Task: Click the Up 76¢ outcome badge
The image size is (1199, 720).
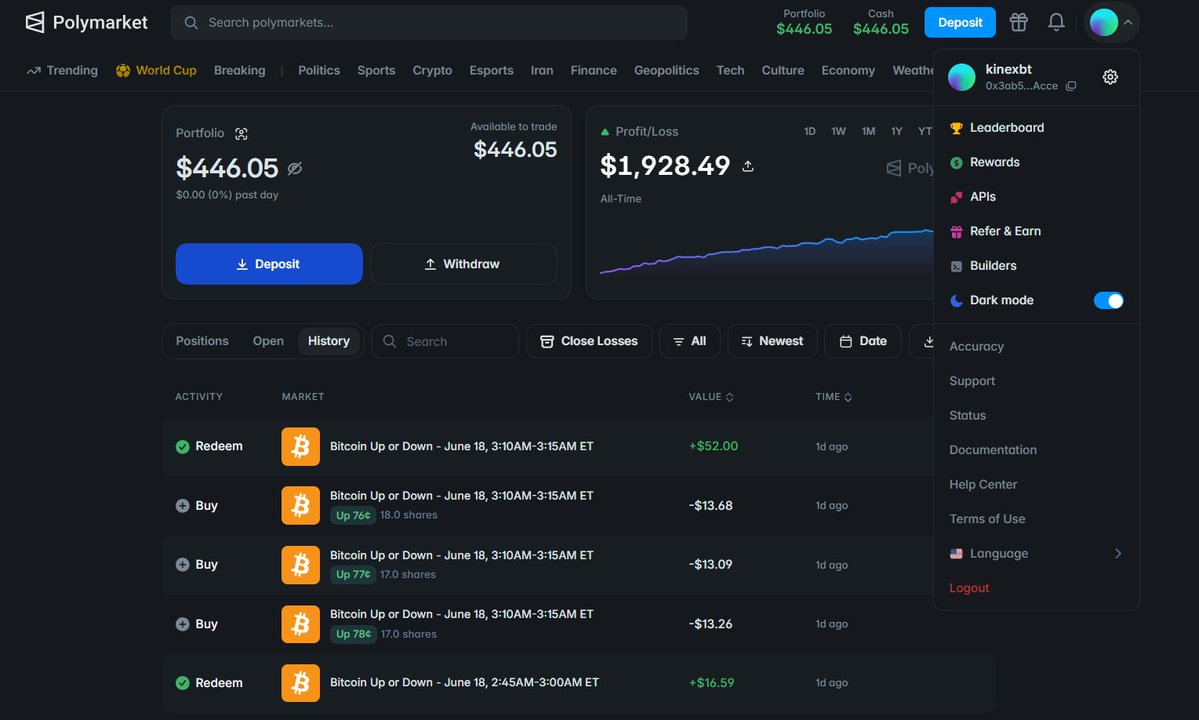Action: [353, 515]
